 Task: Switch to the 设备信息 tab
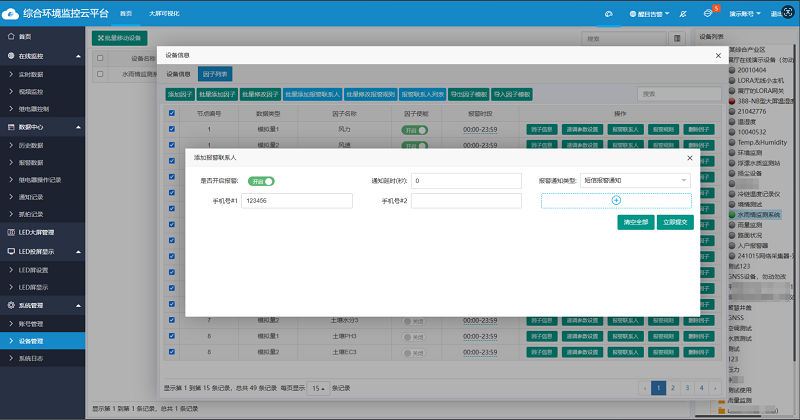click(x=178, y=74)
